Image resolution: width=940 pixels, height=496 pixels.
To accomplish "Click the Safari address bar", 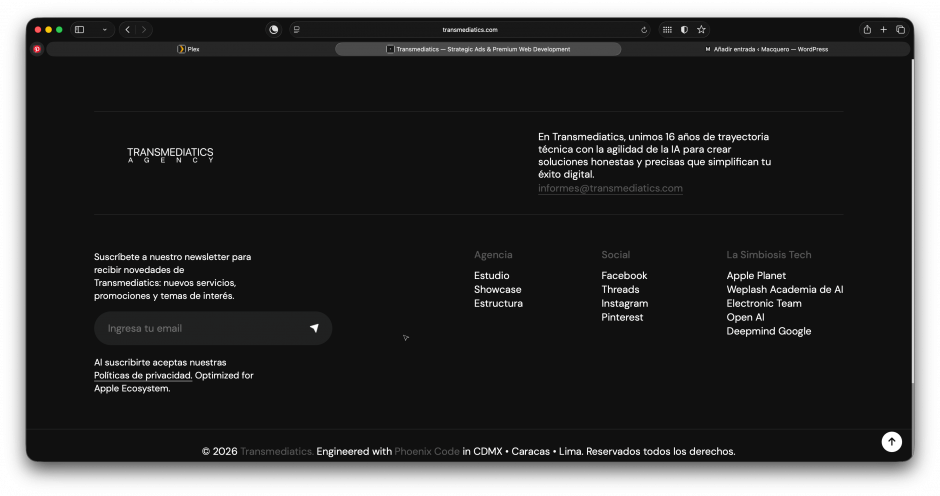I will (470, 30).
